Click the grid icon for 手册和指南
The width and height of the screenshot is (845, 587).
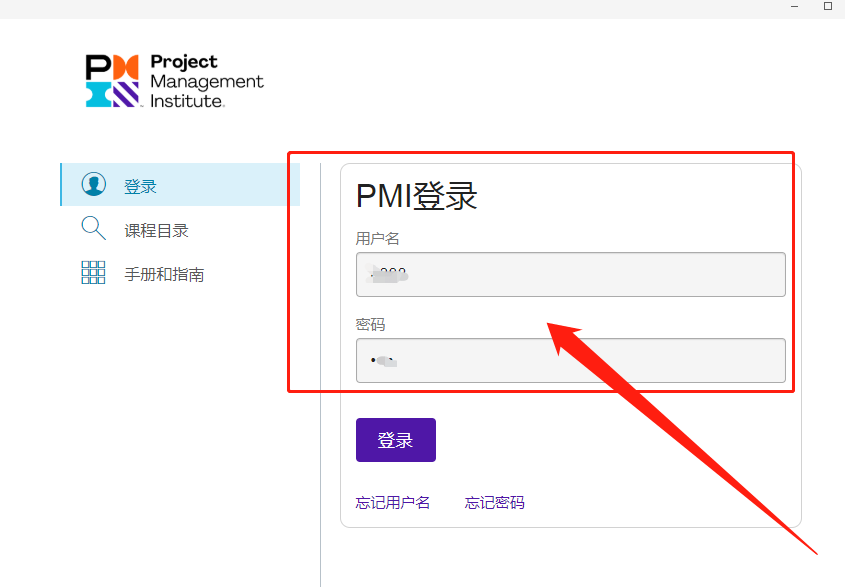[93, 273]
